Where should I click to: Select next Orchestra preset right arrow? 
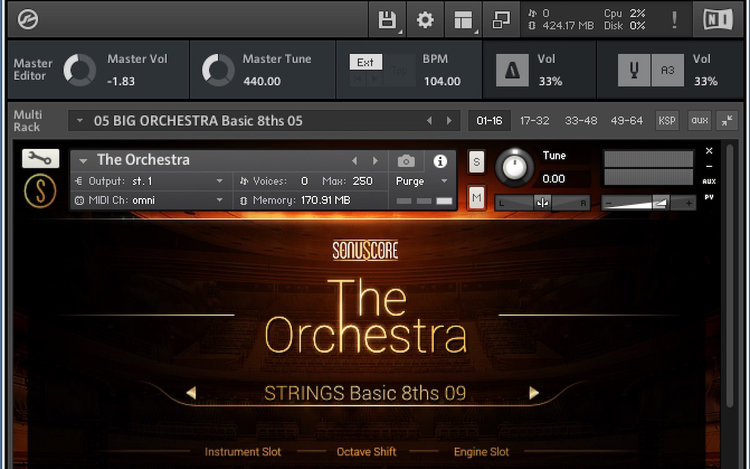click(x=534, y=393)
